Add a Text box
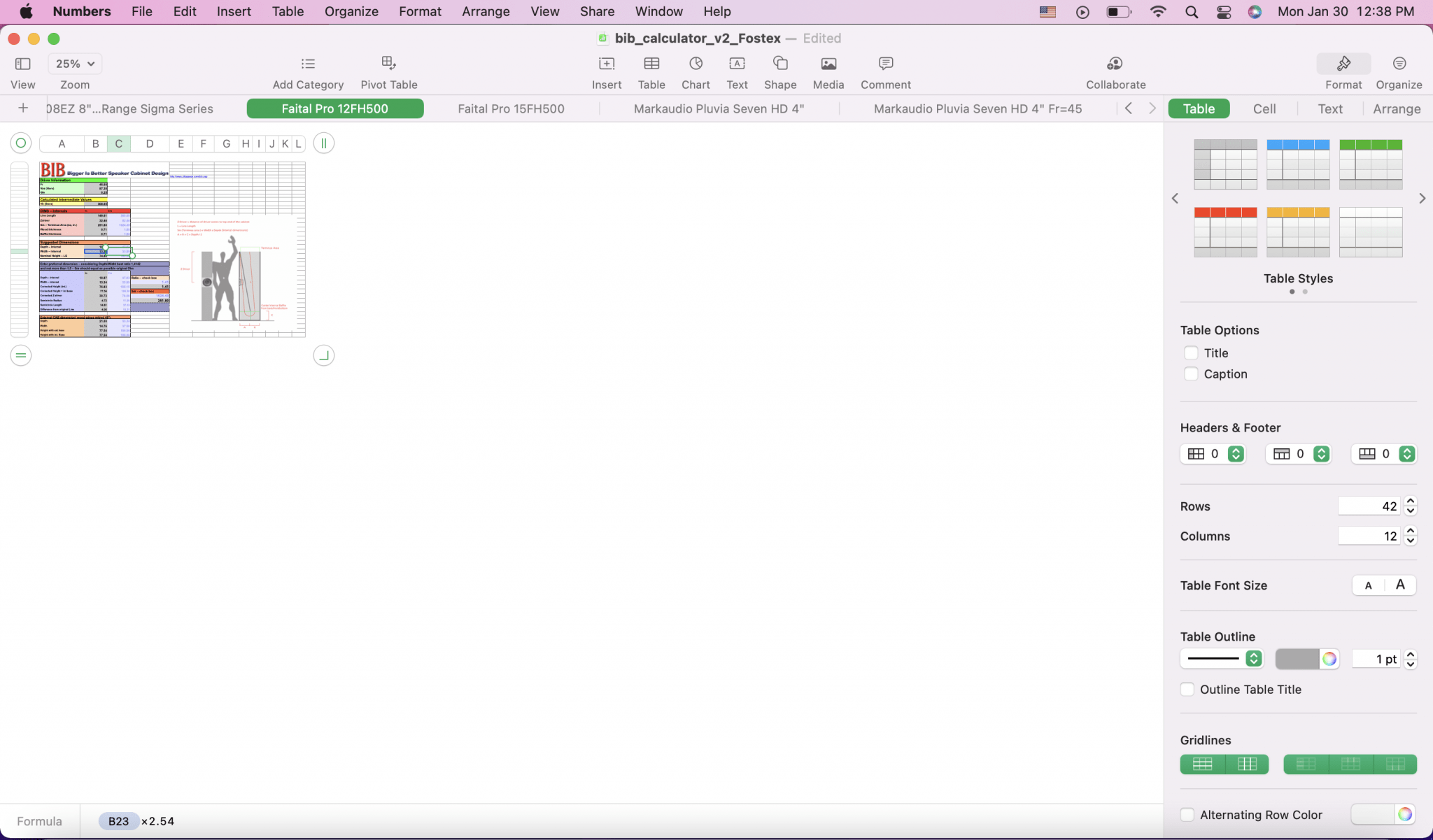This screenshot has width=1433, height=840. 737,64
